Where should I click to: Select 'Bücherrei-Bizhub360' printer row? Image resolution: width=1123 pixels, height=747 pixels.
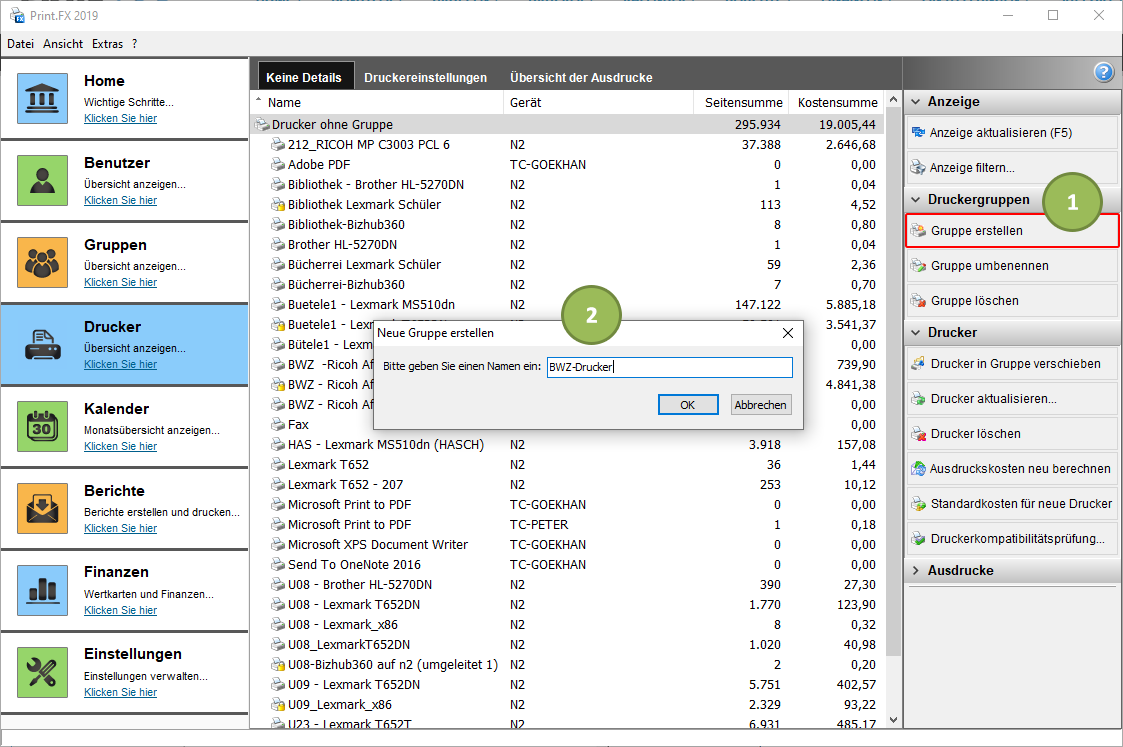tap(567, 285)
